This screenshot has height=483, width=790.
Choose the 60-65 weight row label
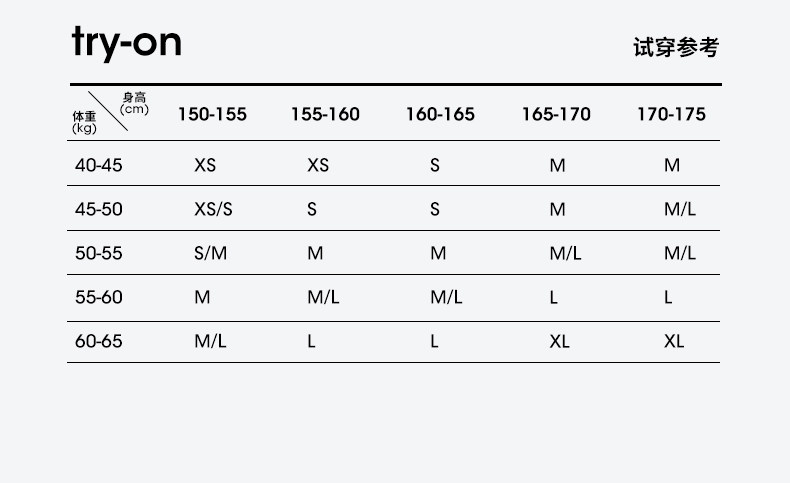98,341
